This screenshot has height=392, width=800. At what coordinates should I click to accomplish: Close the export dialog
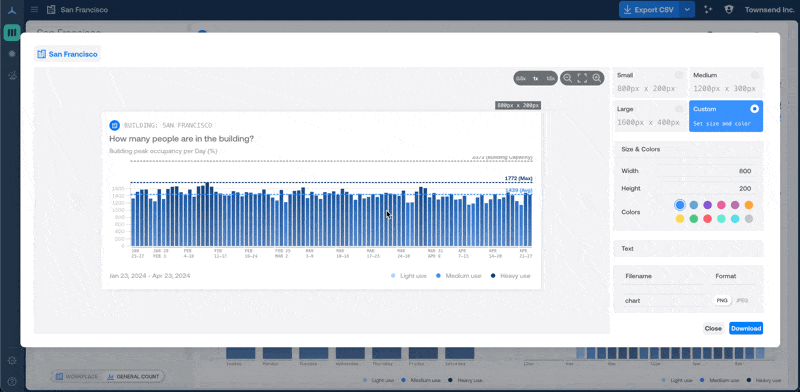click(x=713, y=328)
